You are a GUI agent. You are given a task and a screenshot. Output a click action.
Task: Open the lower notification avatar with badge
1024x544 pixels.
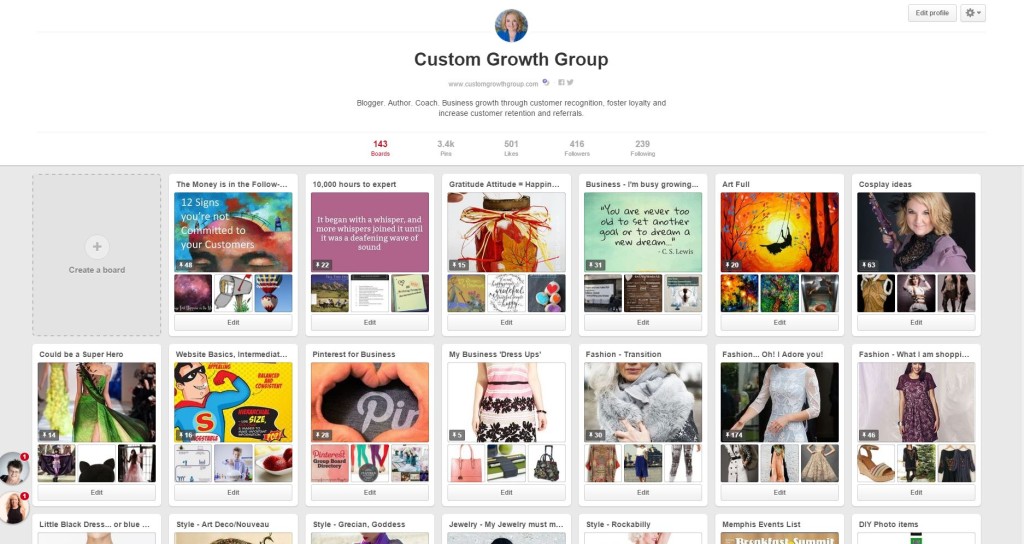(x=13, y=508)
